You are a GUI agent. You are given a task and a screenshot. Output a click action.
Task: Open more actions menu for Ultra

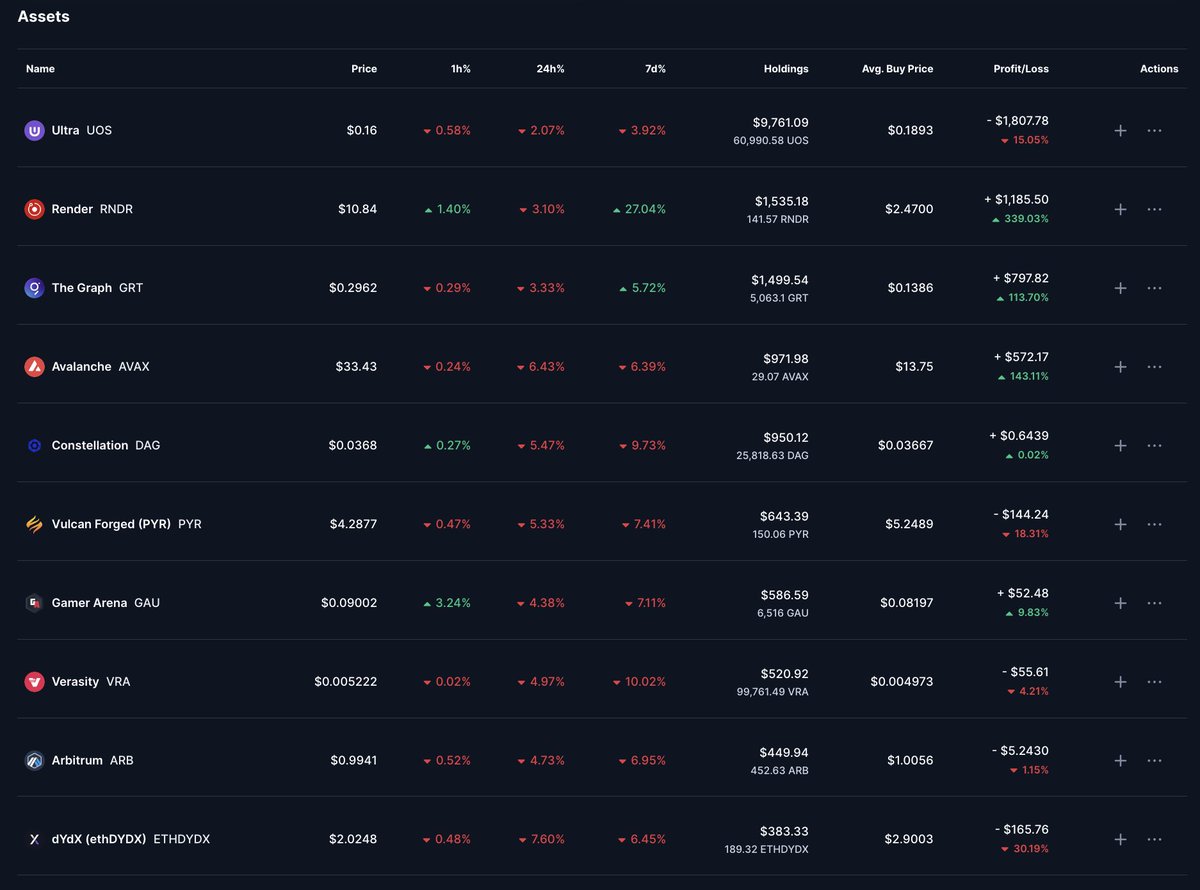[x=1154, y=130]
